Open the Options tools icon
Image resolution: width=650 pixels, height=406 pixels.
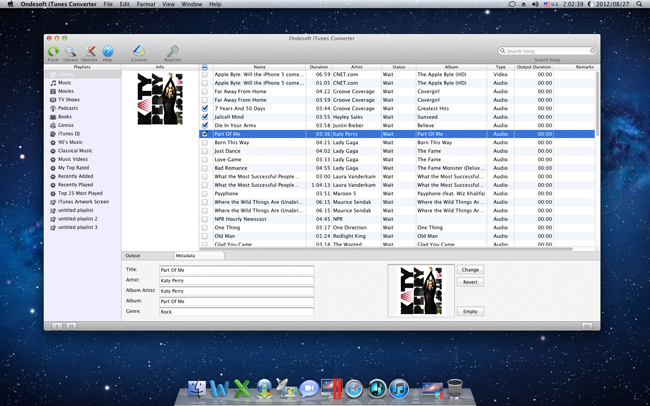(x=89, y=51)
